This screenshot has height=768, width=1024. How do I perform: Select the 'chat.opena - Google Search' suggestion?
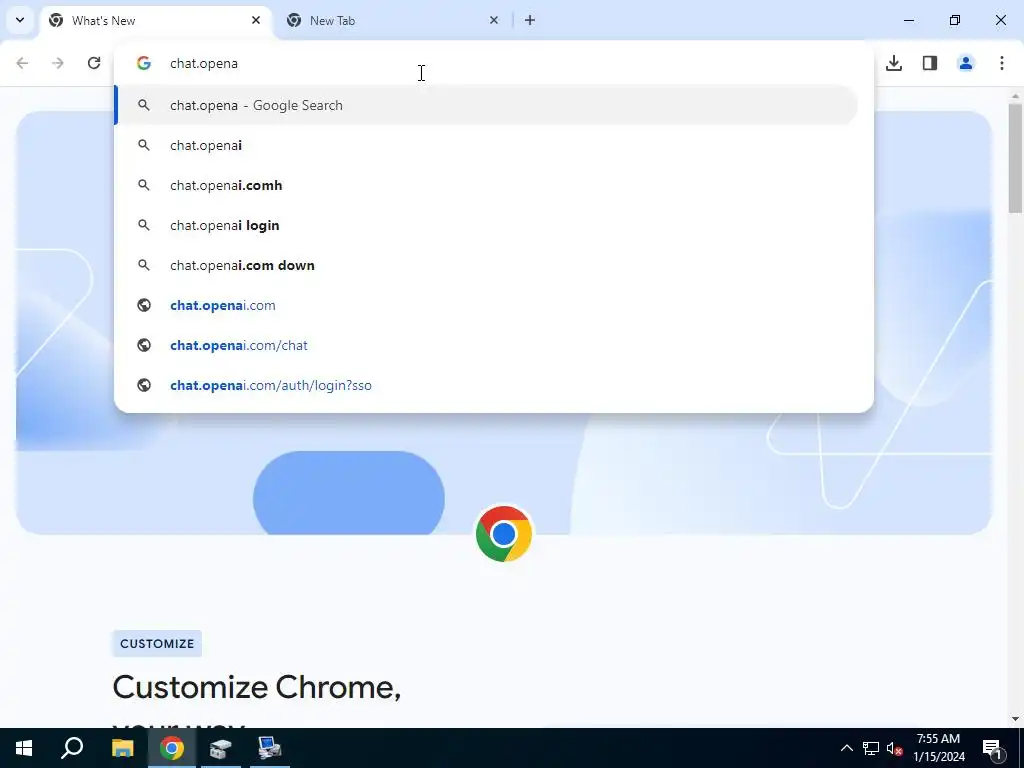[x=487, y=105]
